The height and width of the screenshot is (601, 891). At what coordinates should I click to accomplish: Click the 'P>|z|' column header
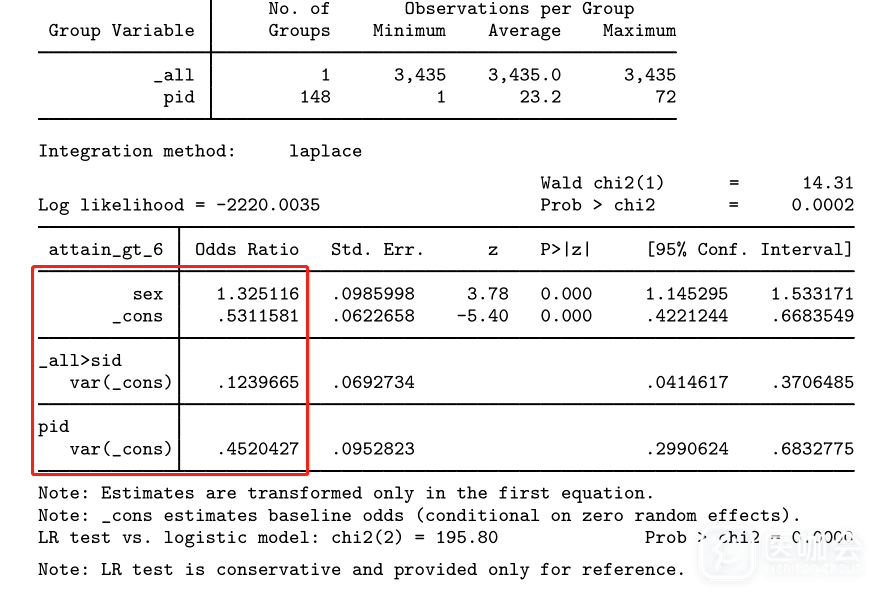pos(565,249)
